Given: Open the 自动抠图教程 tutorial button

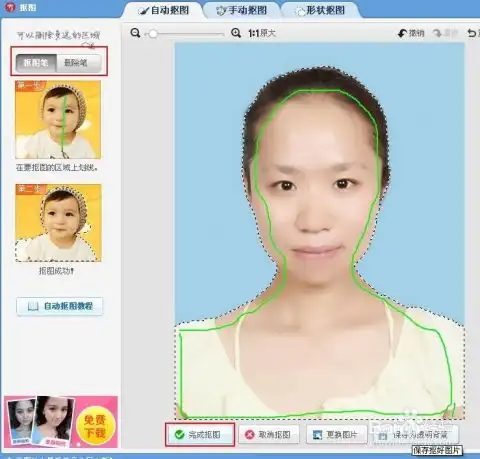Looking at the screenshot, I should [x=60, y=306].
